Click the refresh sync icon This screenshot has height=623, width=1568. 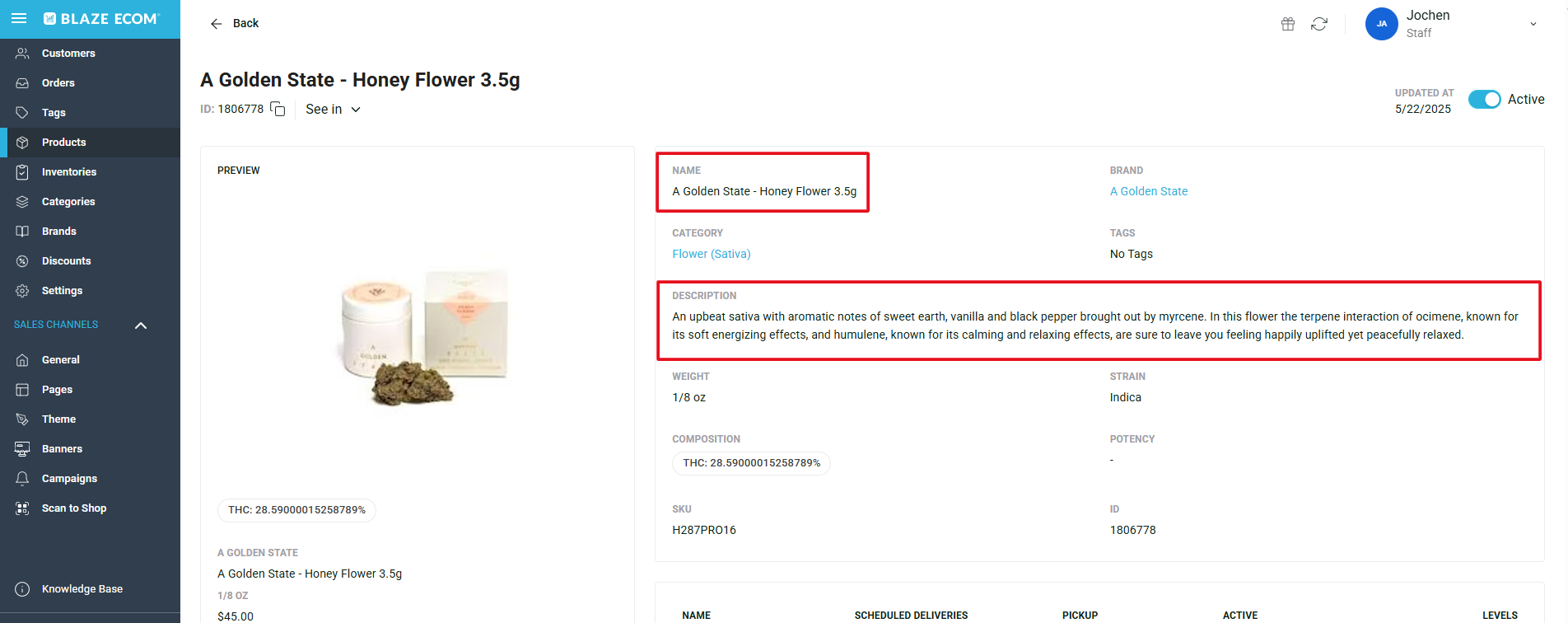click(1319, 24)
